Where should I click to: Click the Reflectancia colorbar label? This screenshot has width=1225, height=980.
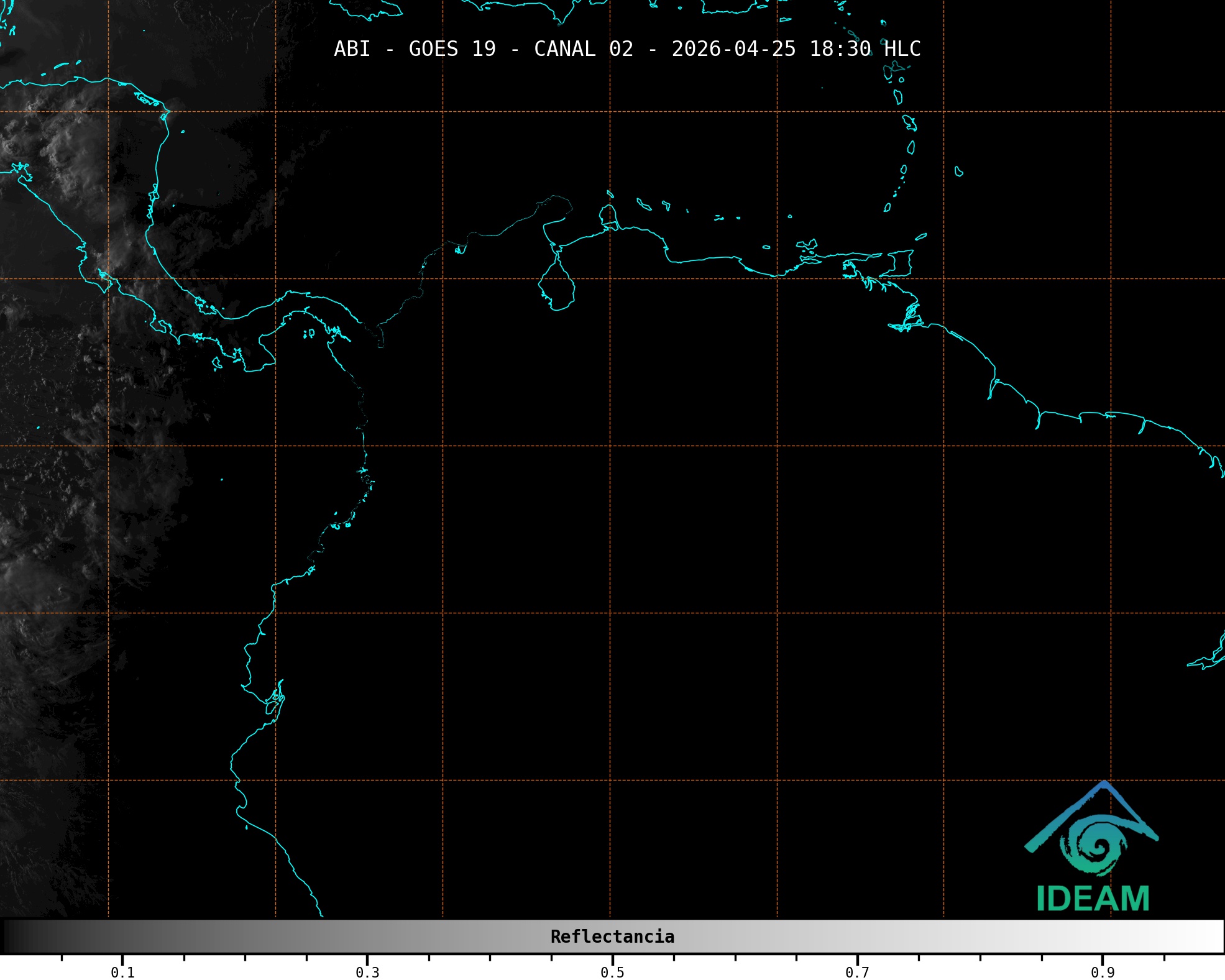point(612,936)
